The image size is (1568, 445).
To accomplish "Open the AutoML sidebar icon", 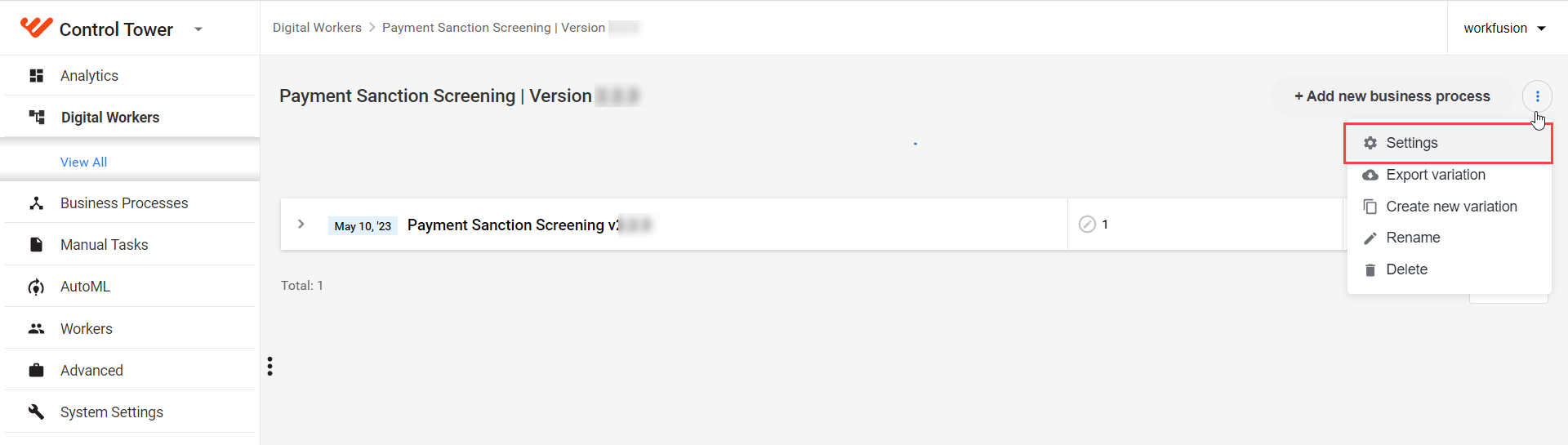I will [36, 287].
